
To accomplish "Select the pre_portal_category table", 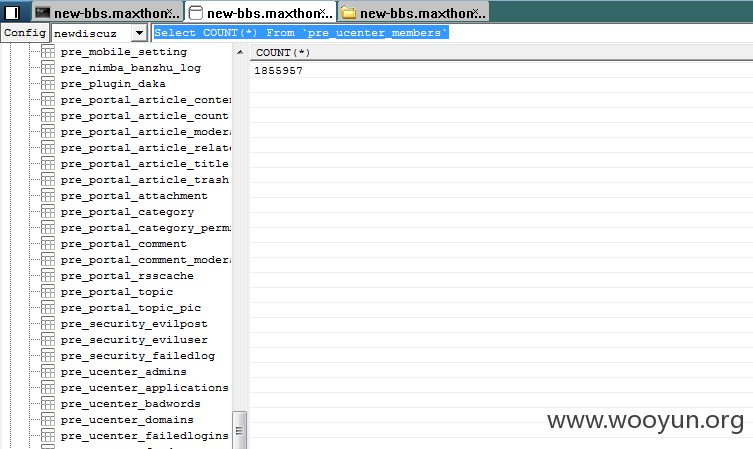I will (x=127, y=212).
